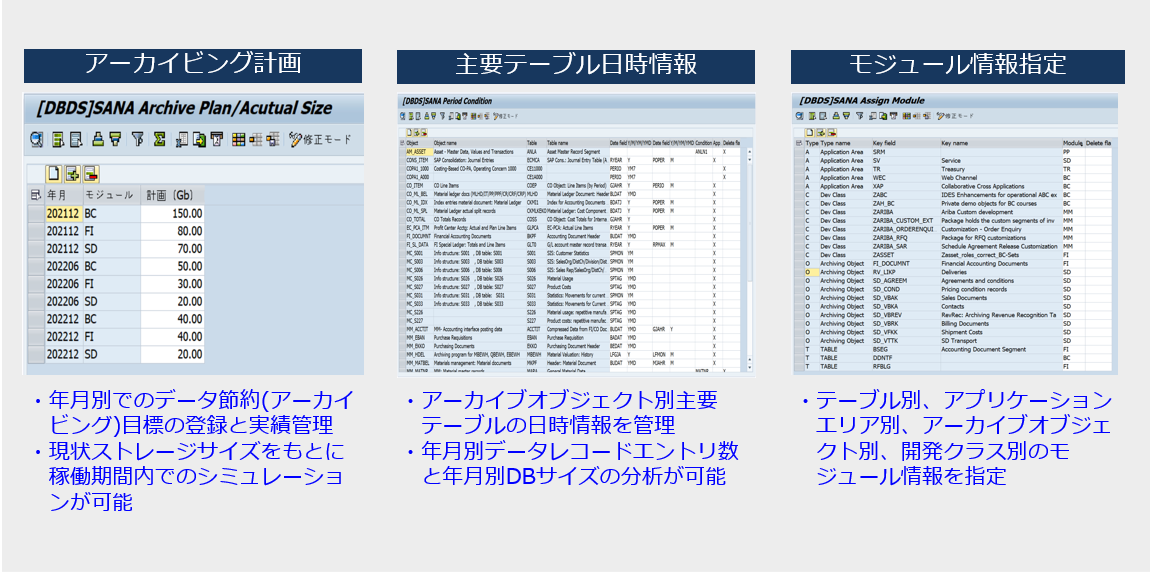Click the magnifier details icon in Assign Module toolbar

tap(799, 116)
